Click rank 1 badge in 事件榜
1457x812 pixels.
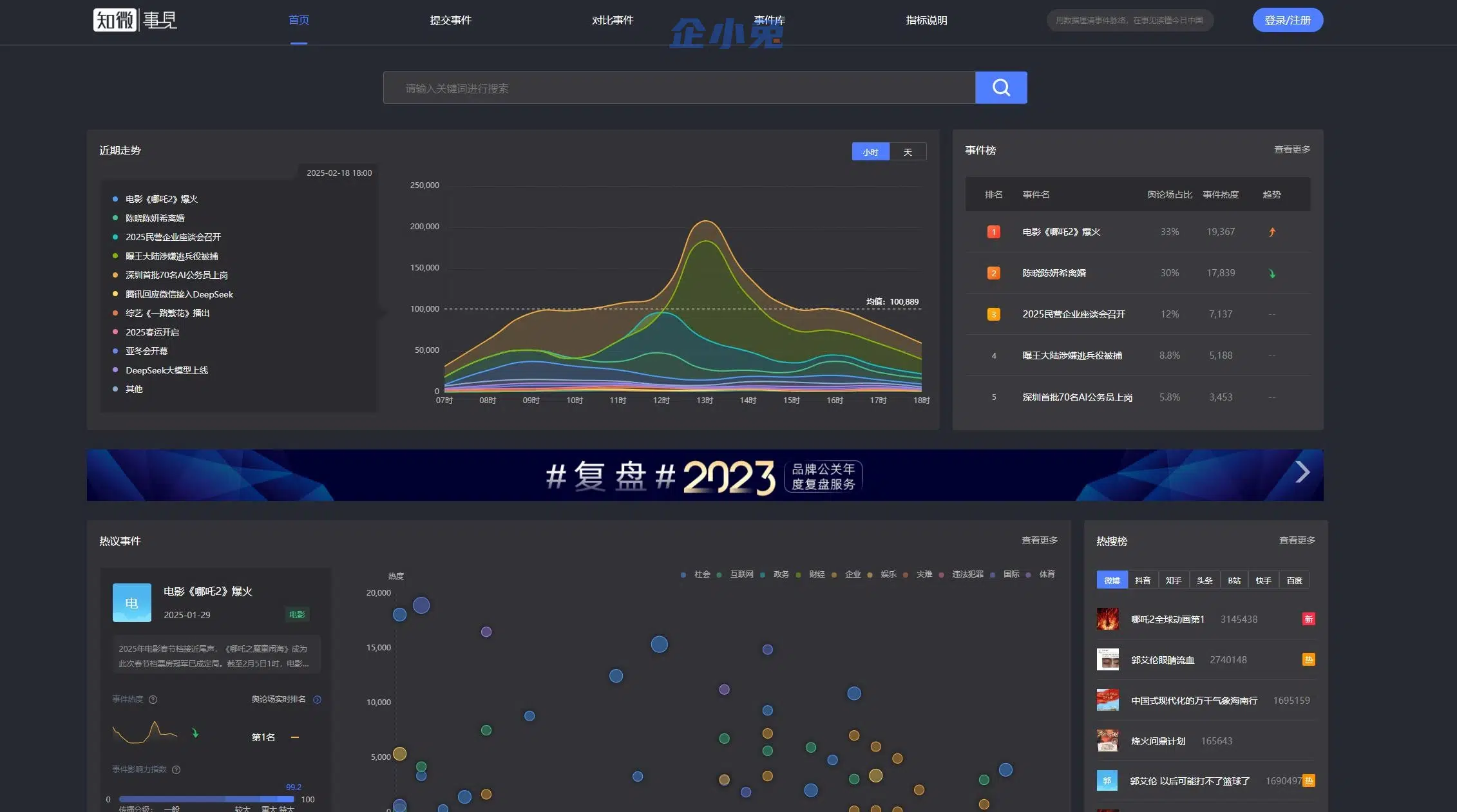pyautogui.click(x=994, y=232)
